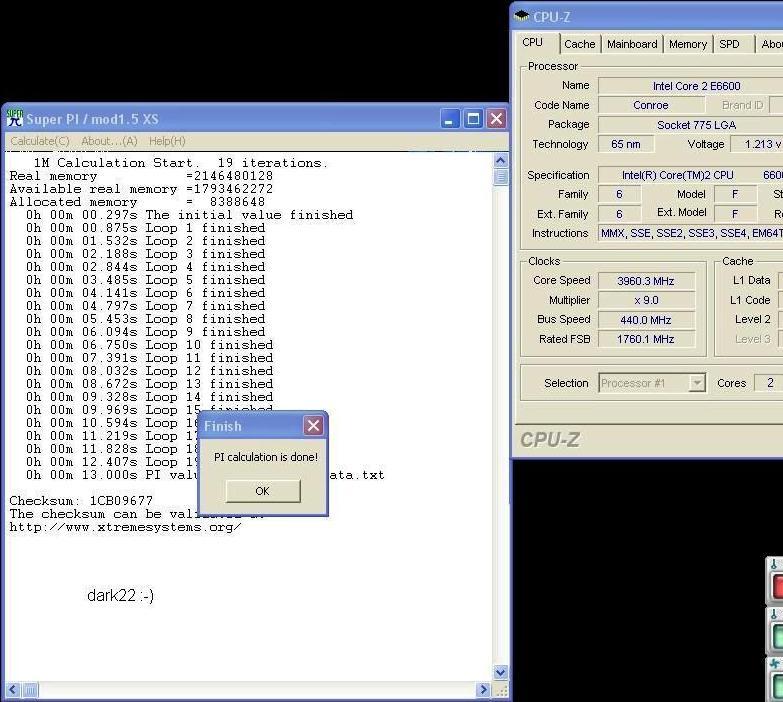Click the 'Loop 1 finished' row
Screen dimensions: 783x702
[146, 228]
